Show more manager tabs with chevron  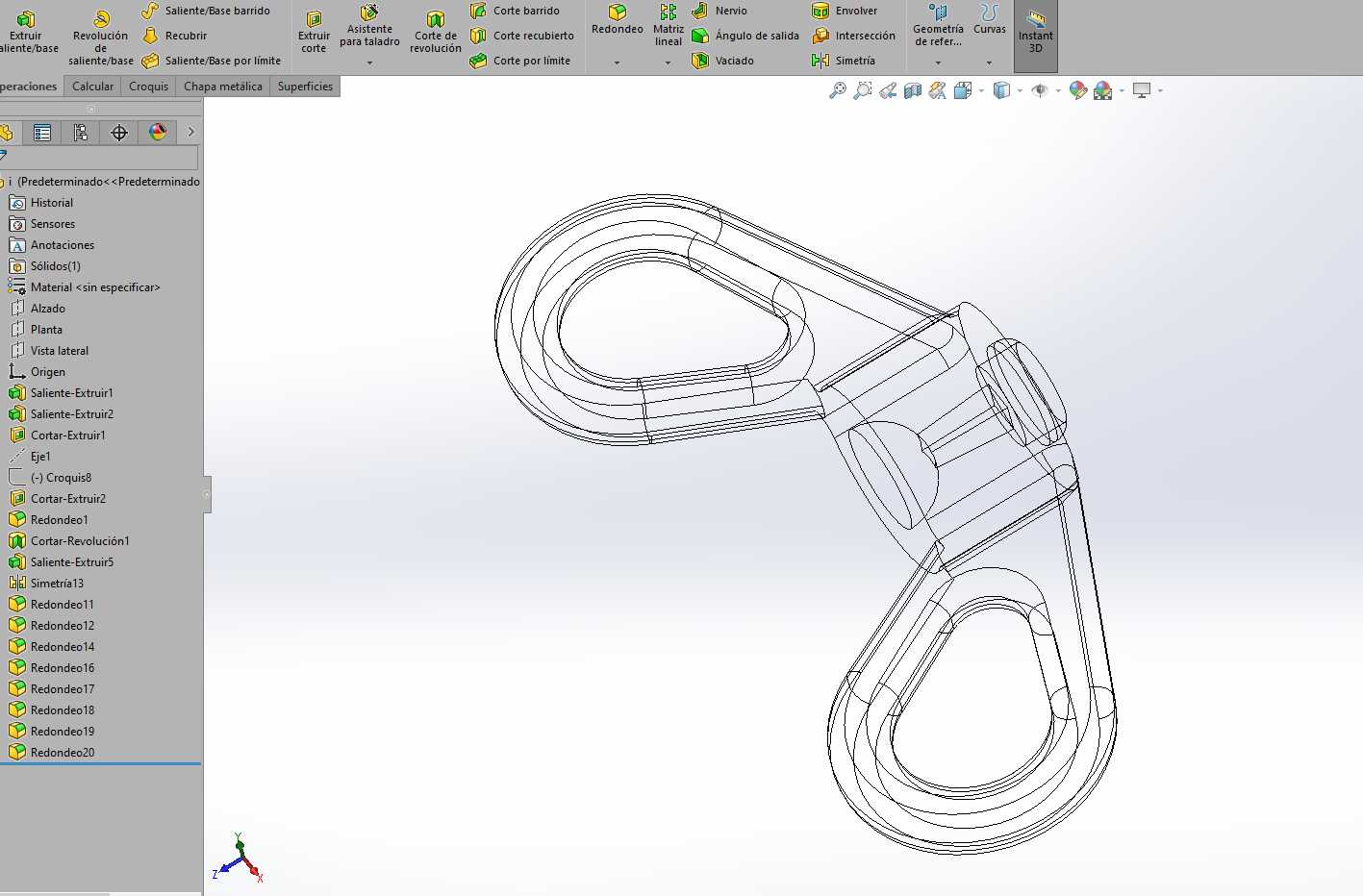190,133
